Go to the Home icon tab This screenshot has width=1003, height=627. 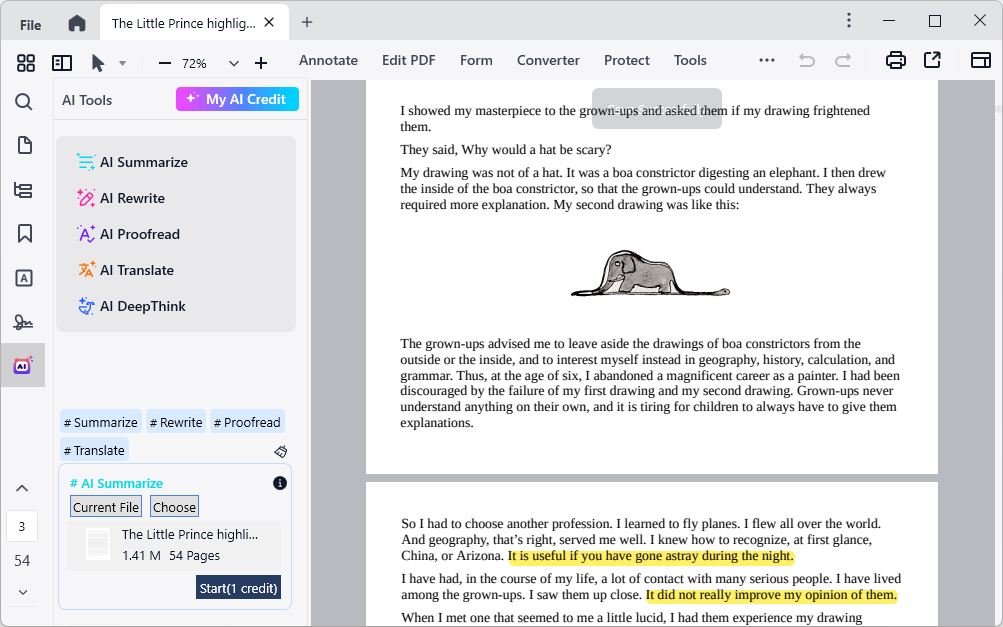[x=76, y=23]
